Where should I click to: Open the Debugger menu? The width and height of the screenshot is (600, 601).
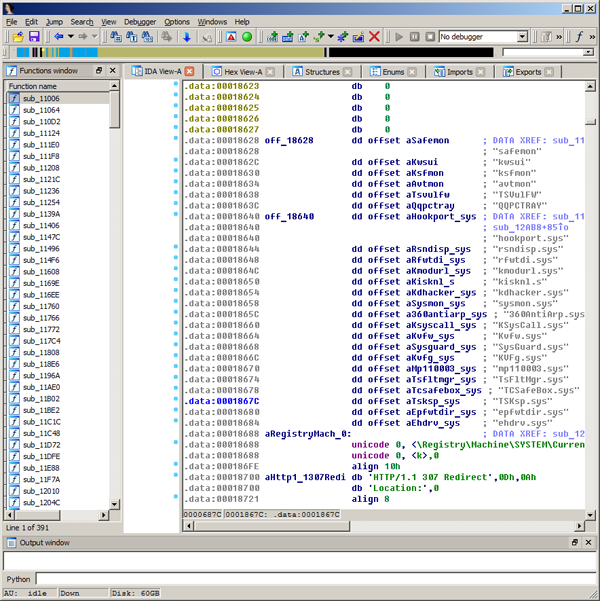coord(140,21)
